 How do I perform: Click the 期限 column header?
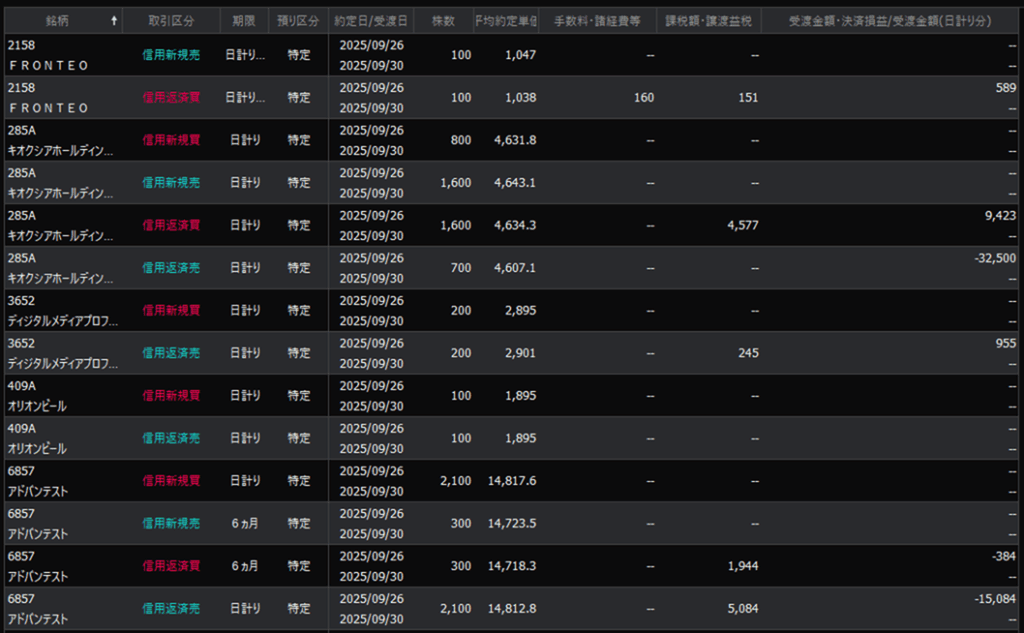(x=243, y=20)
